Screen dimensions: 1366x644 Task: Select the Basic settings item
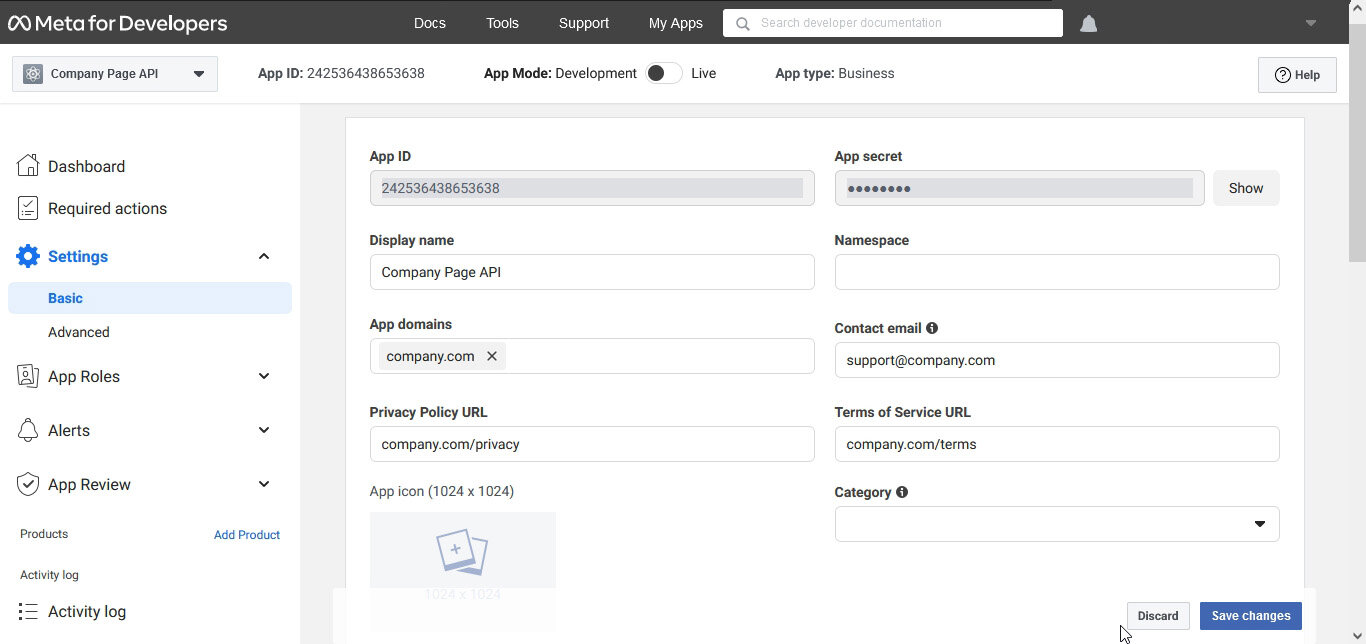(150, 298)
